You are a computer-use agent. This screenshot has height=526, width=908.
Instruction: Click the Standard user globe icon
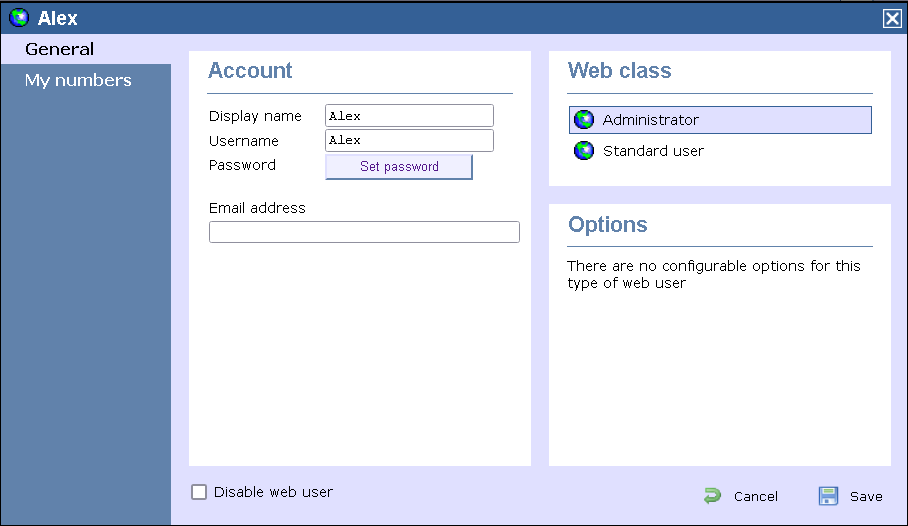584,151
